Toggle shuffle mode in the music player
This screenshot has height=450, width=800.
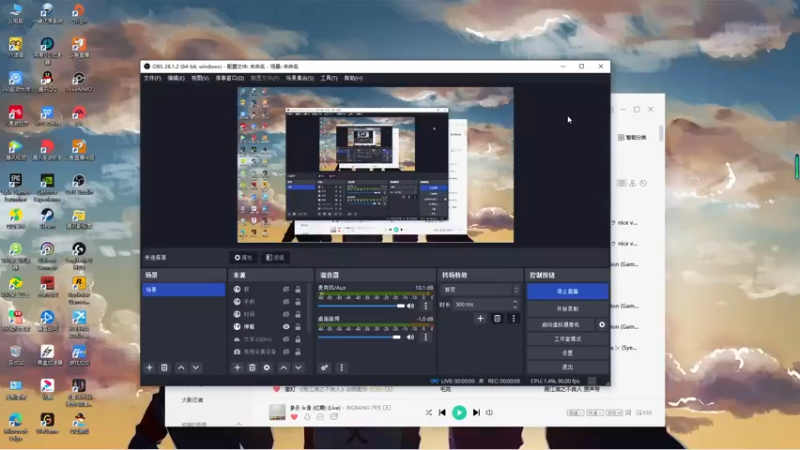pyautogui.click(x=429, y=412)
